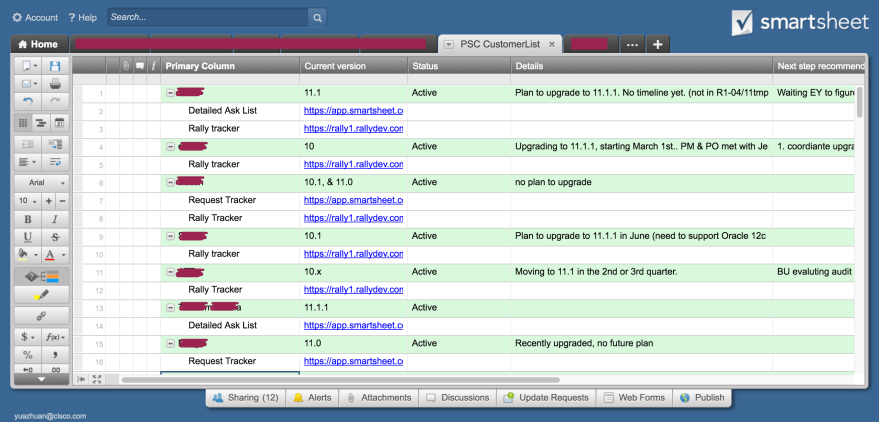Select the PSC CustomerList tab
The width and height of the screenshot is (879, 422).
point(499,44)
